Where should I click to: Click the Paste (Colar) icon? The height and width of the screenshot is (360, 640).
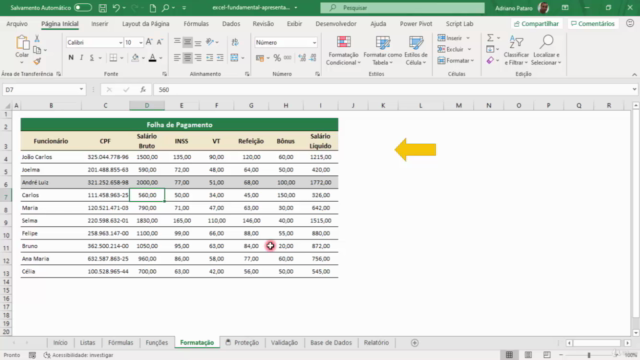(22, 43)
